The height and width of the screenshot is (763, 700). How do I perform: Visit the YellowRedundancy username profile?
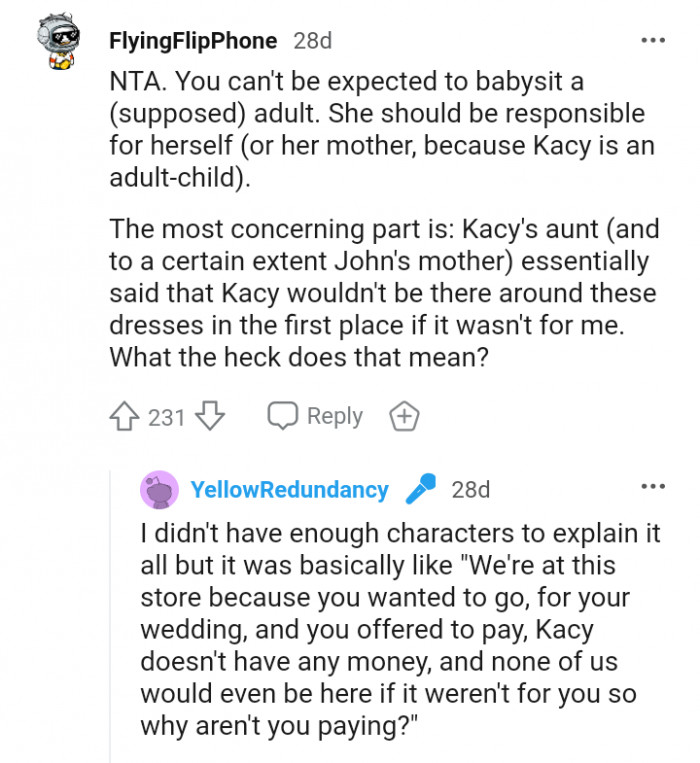[289, 490]
